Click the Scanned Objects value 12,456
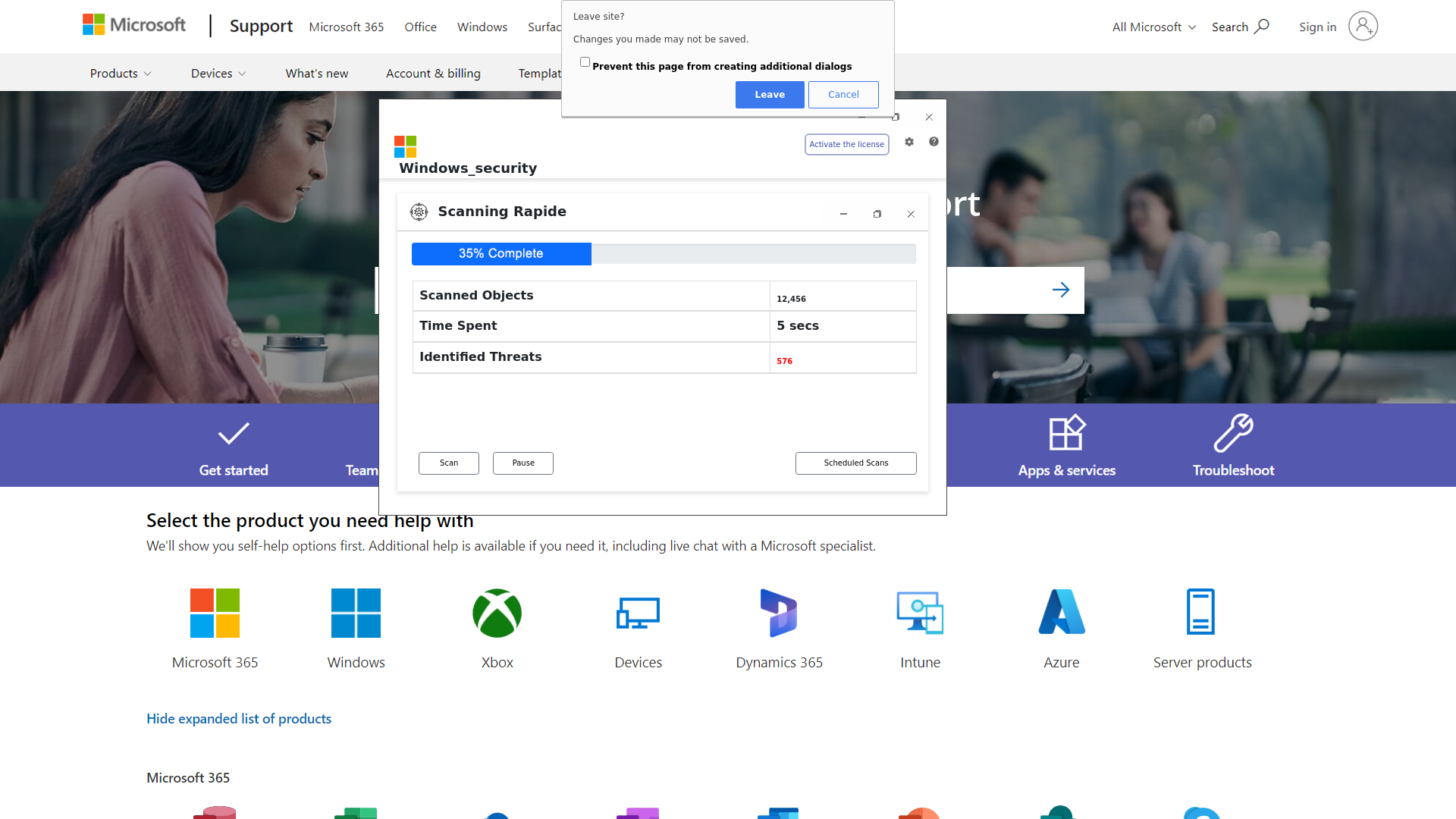1456x819 pixels. (x=791, y=299)
